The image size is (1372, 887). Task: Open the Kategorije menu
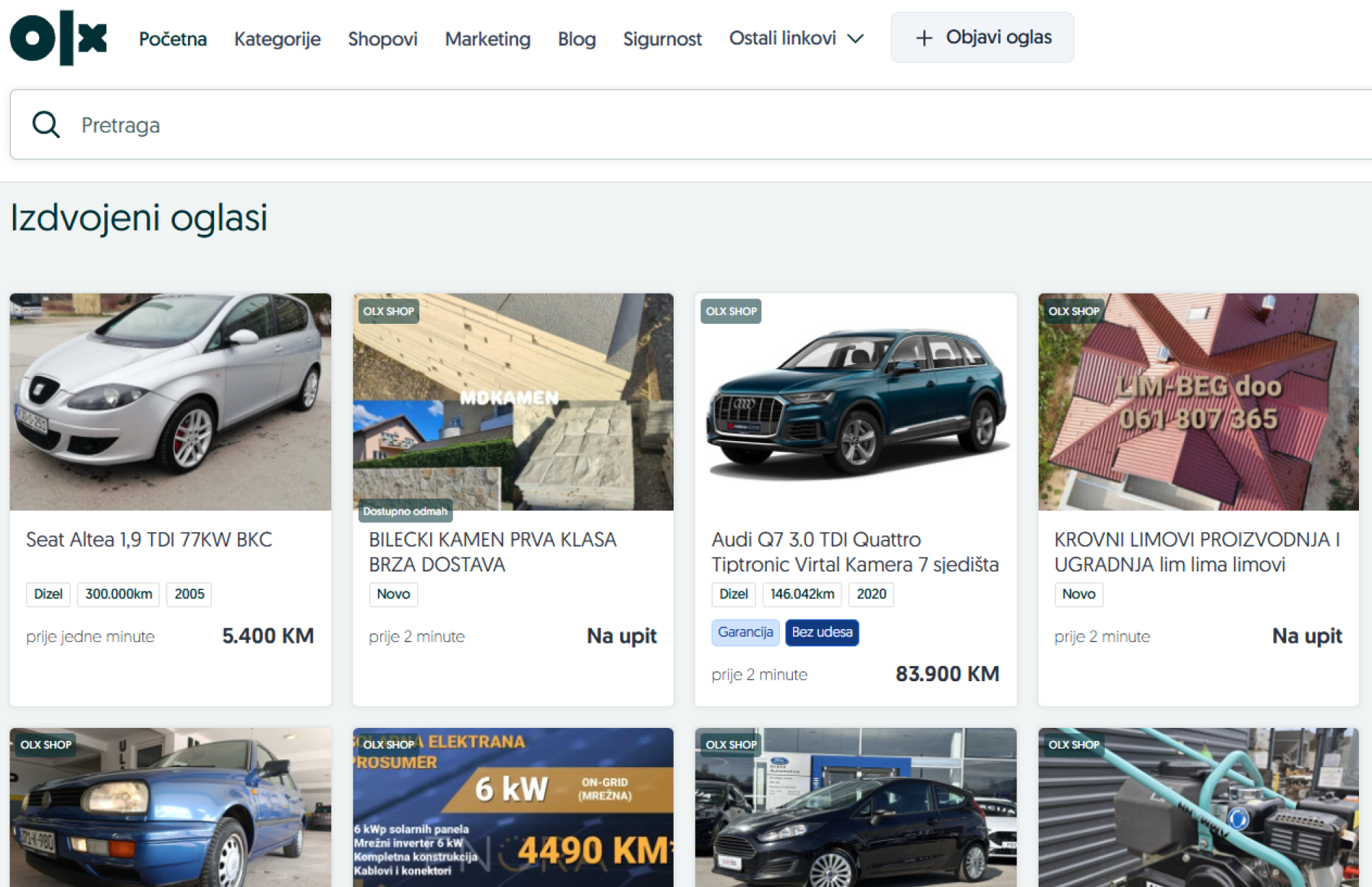click(277, 39)
